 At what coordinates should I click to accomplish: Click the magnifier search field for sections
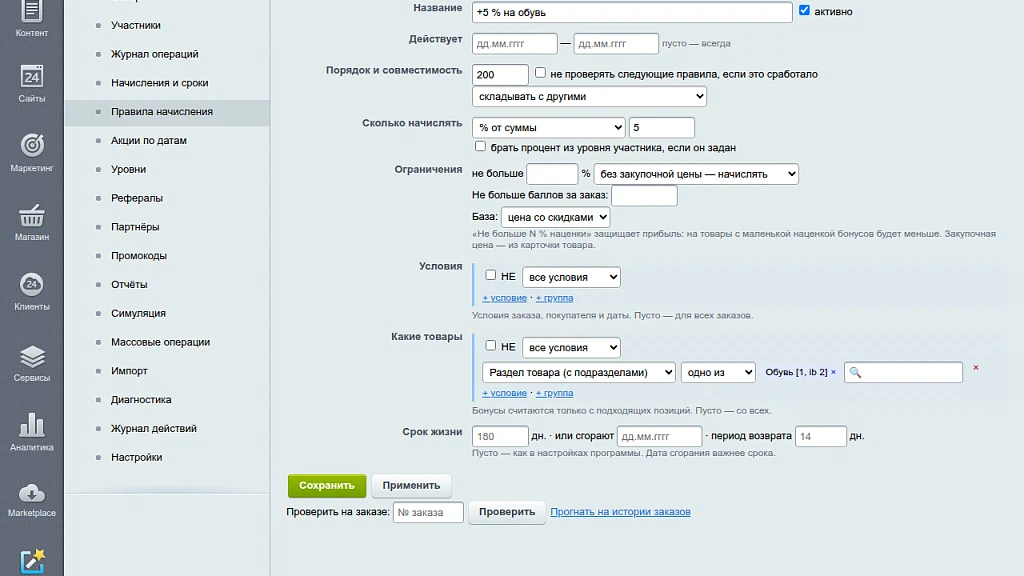pos(903,372)
